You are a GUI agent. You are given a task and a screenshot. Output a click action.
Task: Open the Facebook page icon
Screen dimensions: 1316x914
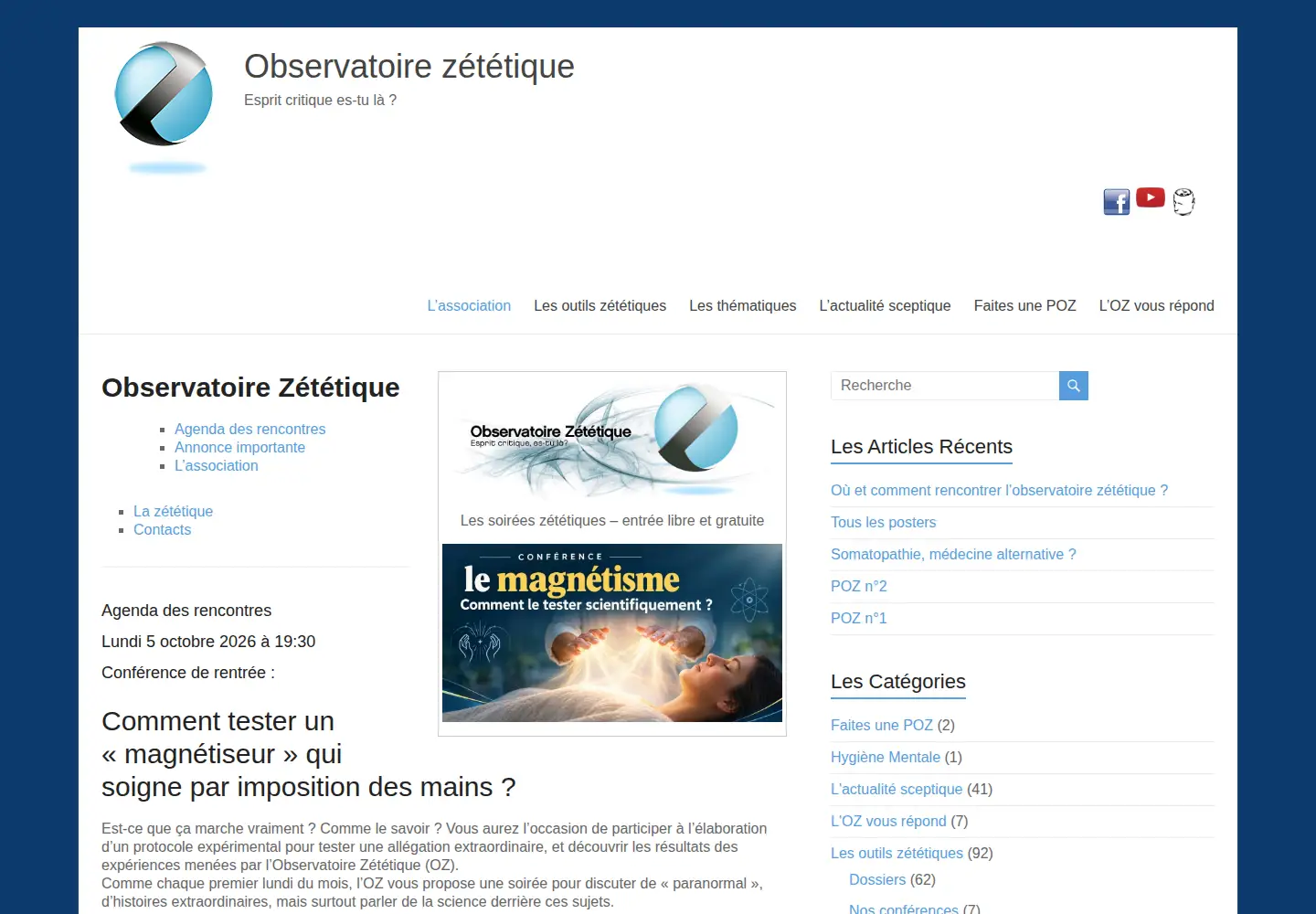[1117, 202]
